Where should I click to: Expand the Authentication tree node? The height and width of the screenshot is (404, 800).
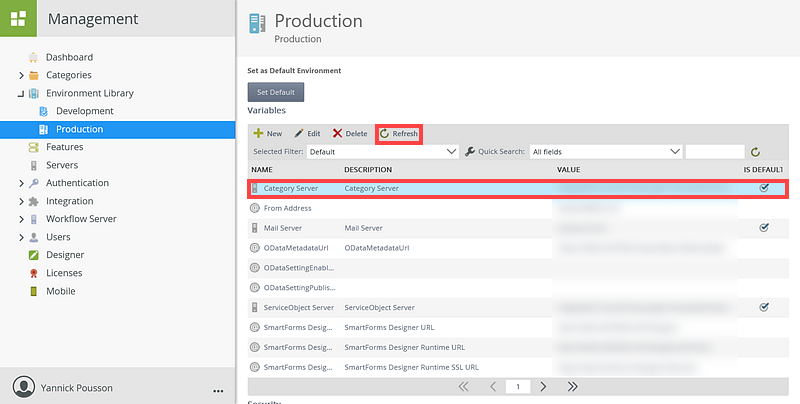click(x=21, y=183)
